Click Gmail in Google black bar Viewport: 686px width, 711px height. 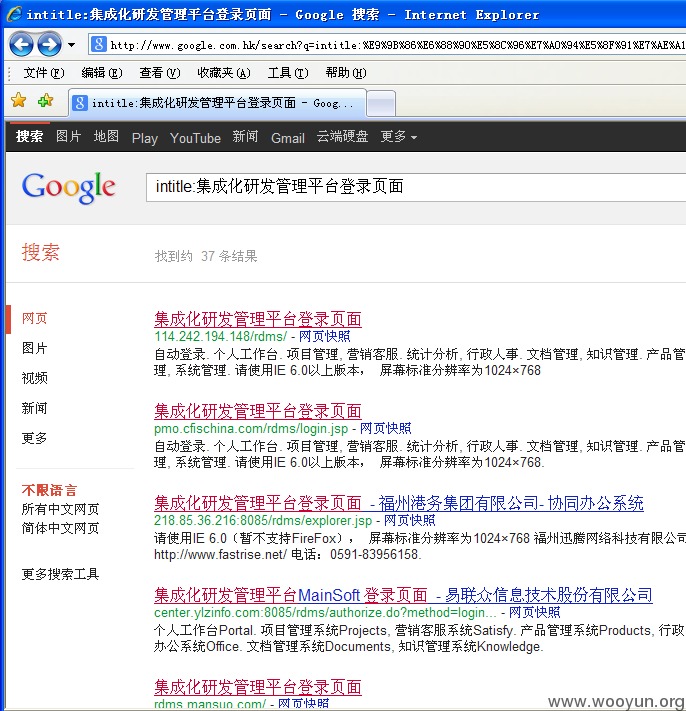pos(288,138)
